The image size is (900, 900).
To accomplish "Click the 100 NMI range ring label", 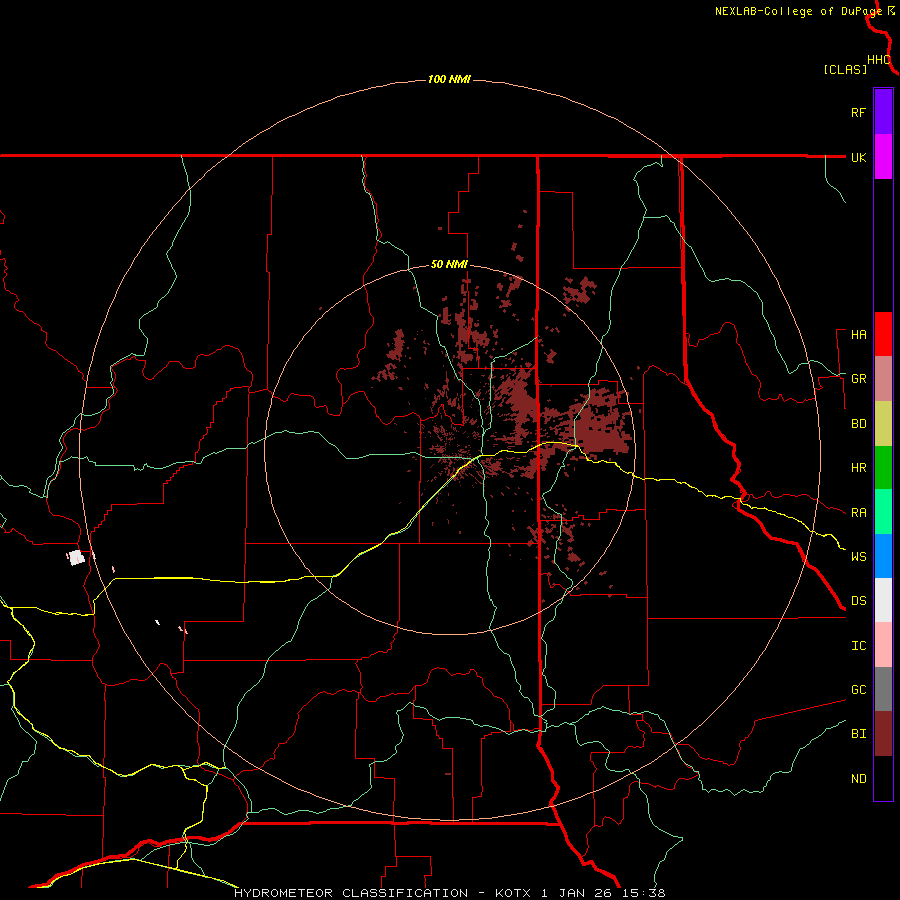I will [449, 79].
